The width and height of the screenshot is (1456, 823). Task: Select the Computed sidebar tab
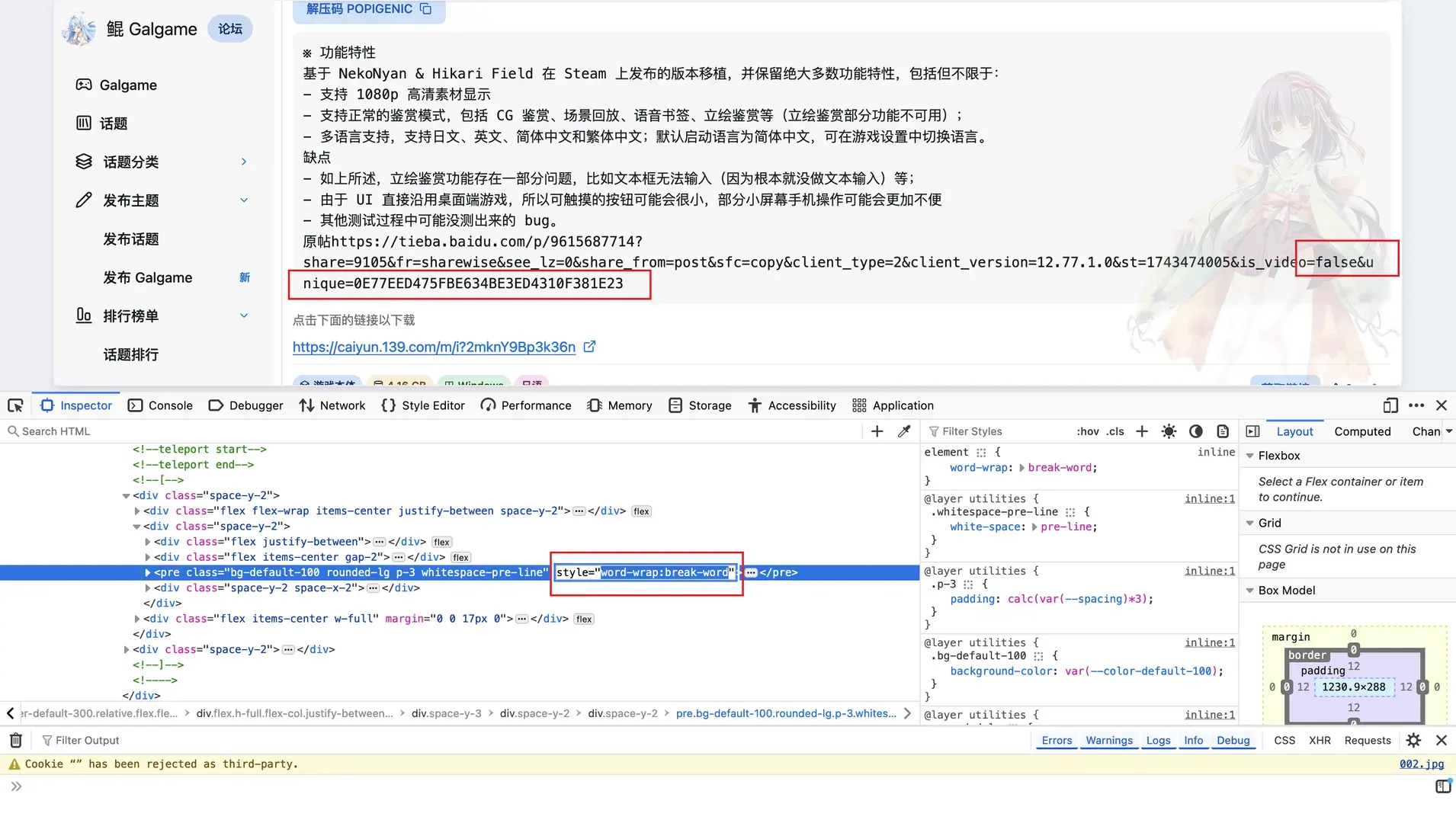pos(1362,431)
